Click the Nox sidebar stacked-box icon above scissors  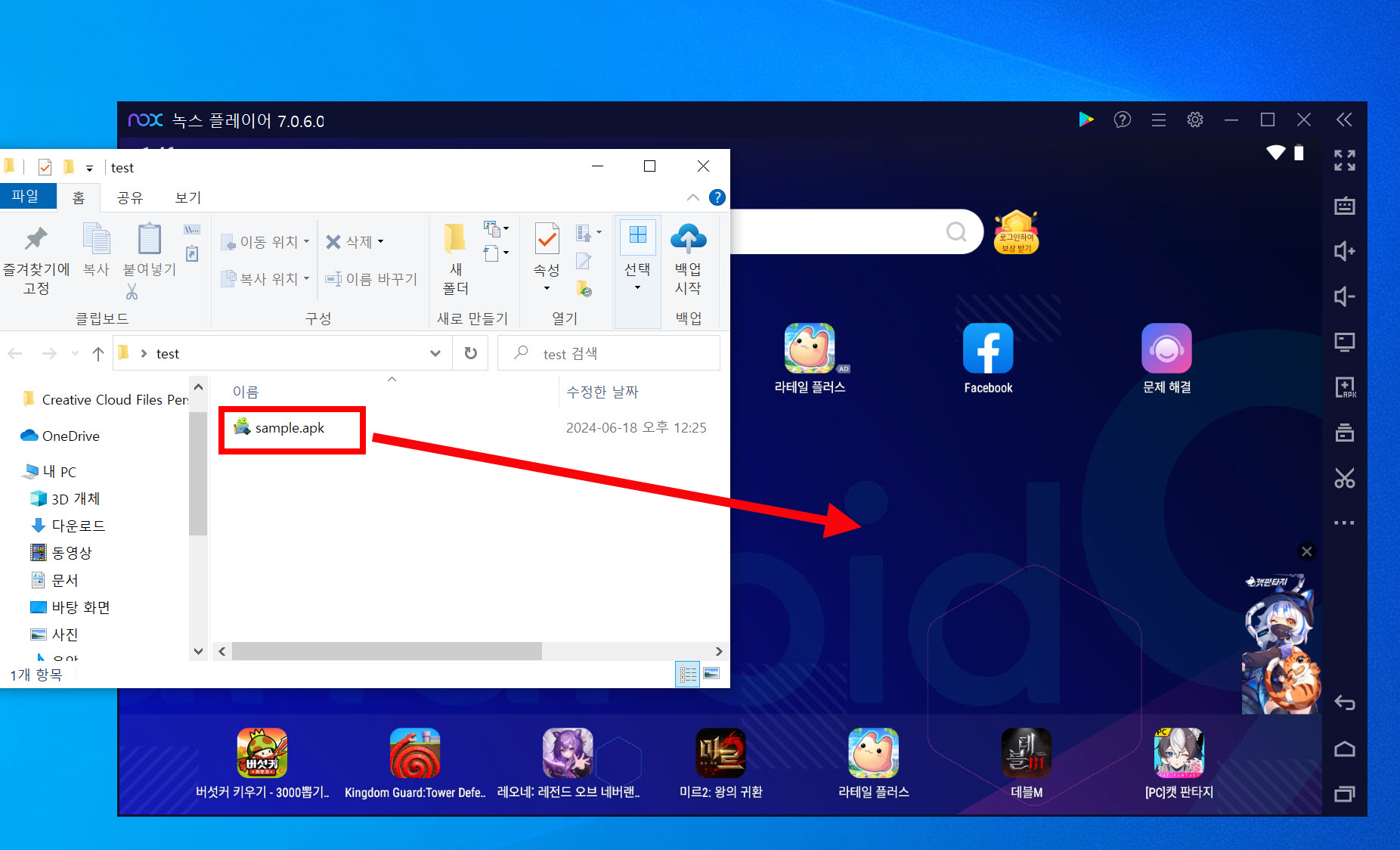click(x=1344, y=433)
